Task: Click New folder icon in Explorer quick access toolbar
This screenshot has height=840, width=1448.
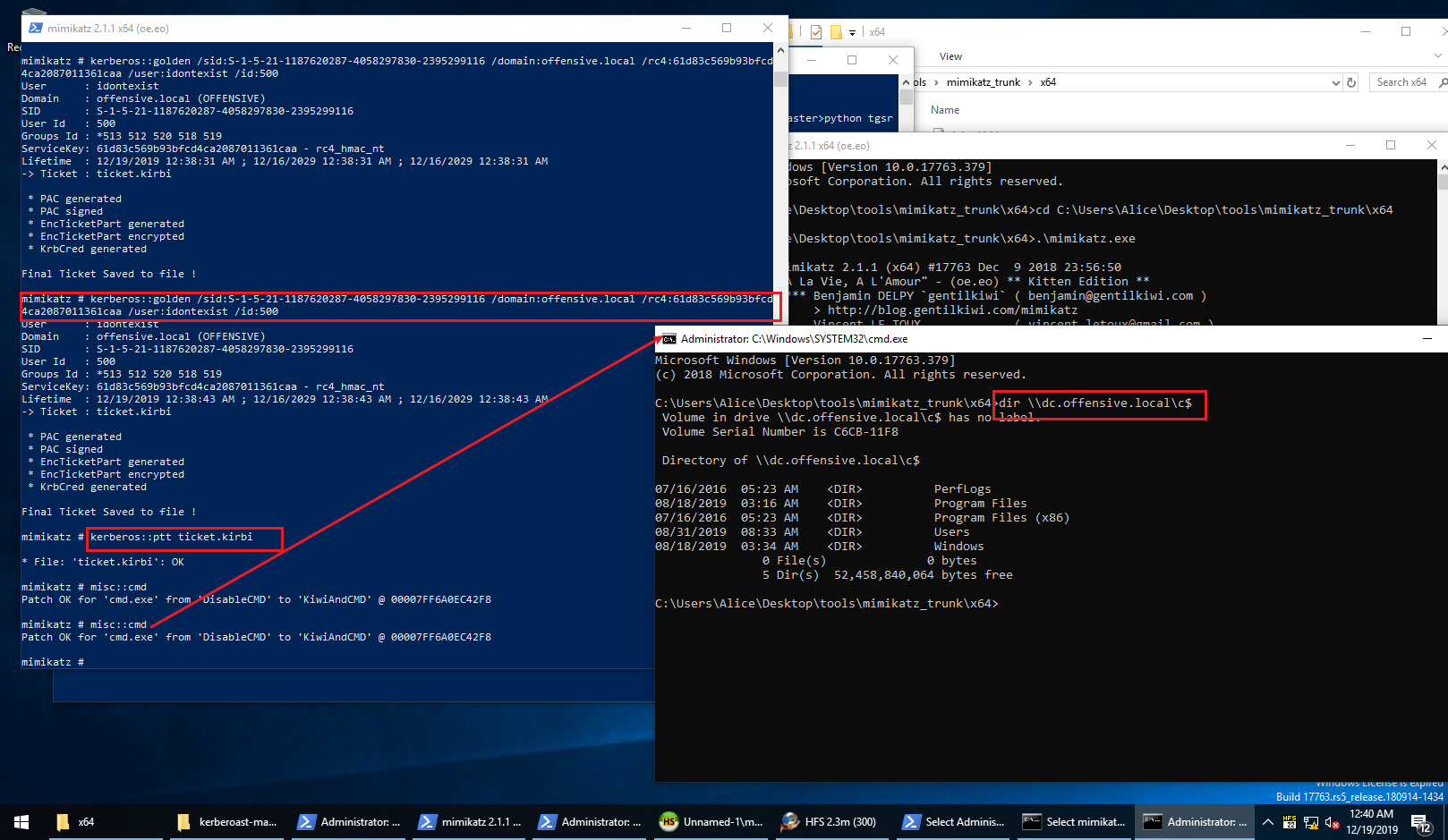Action: [x=836, y=32]
